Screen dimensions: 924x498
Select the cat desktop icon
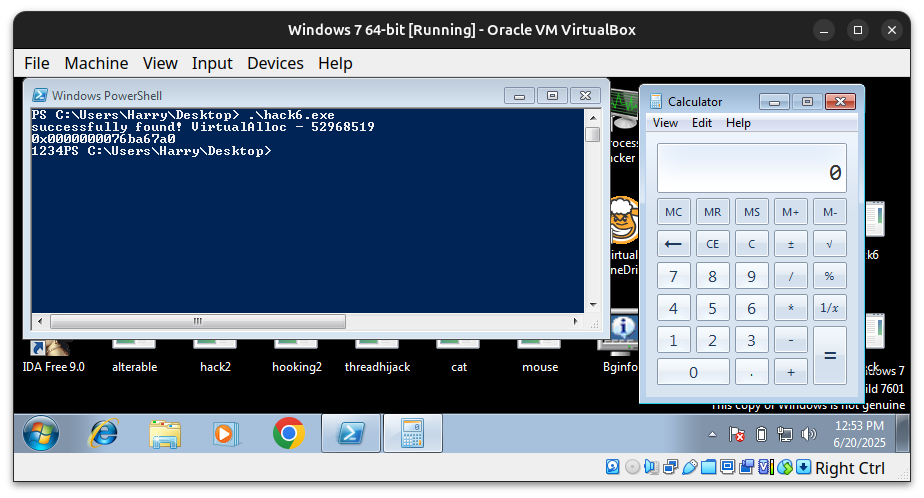tap(458, 358)
